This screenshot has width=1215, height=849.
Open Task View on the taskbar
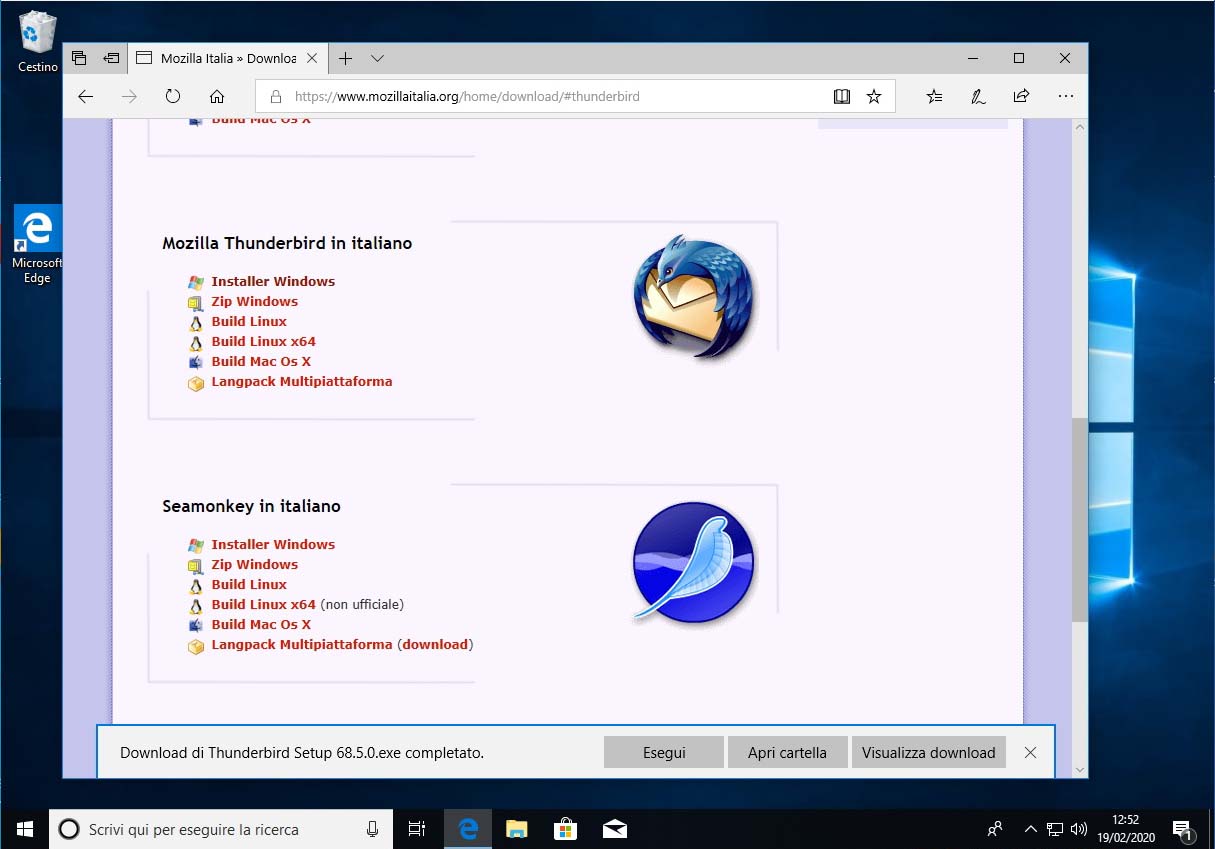[x=418, y=829]
